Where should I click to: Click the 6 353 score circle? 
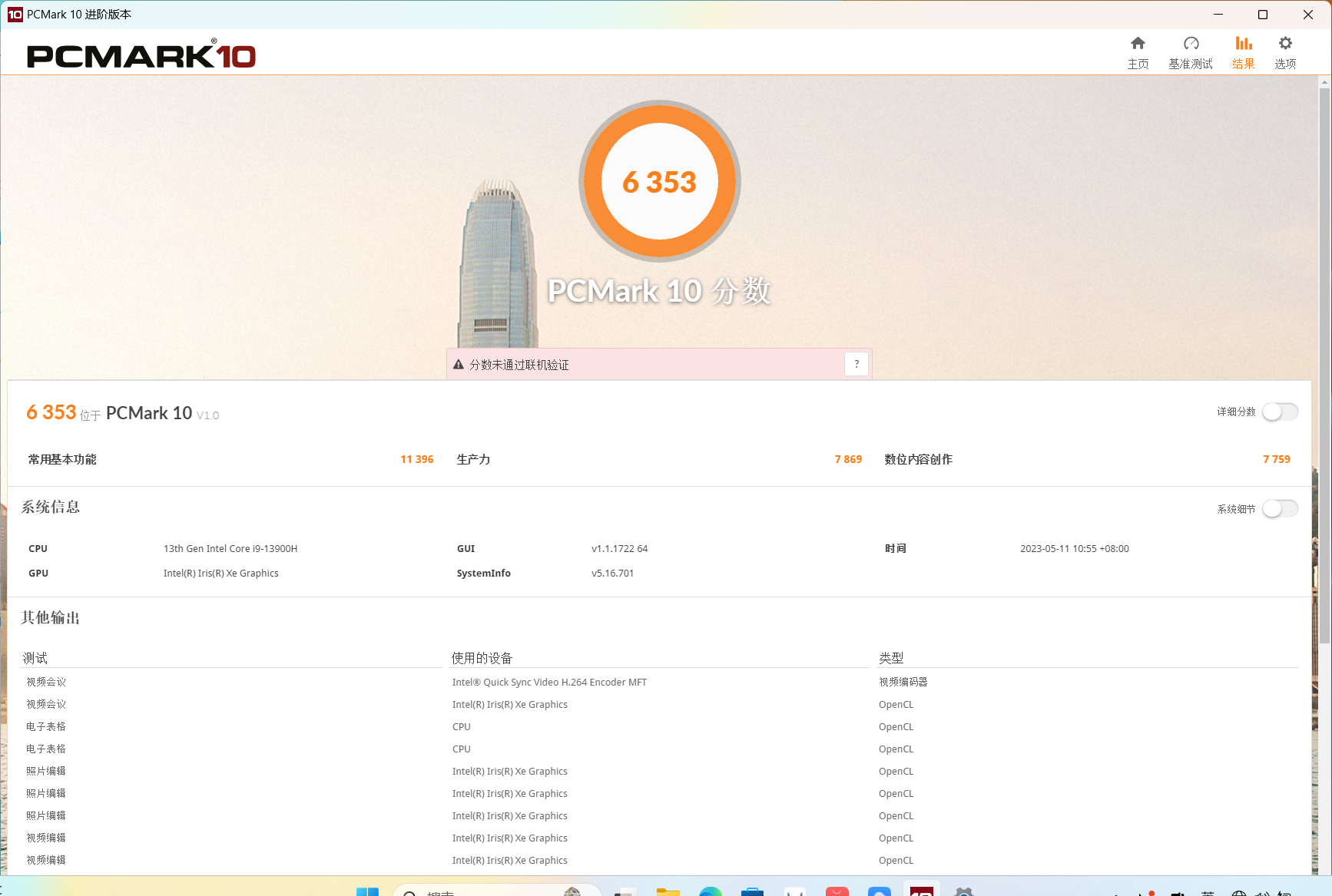click(x=660, y=181)
